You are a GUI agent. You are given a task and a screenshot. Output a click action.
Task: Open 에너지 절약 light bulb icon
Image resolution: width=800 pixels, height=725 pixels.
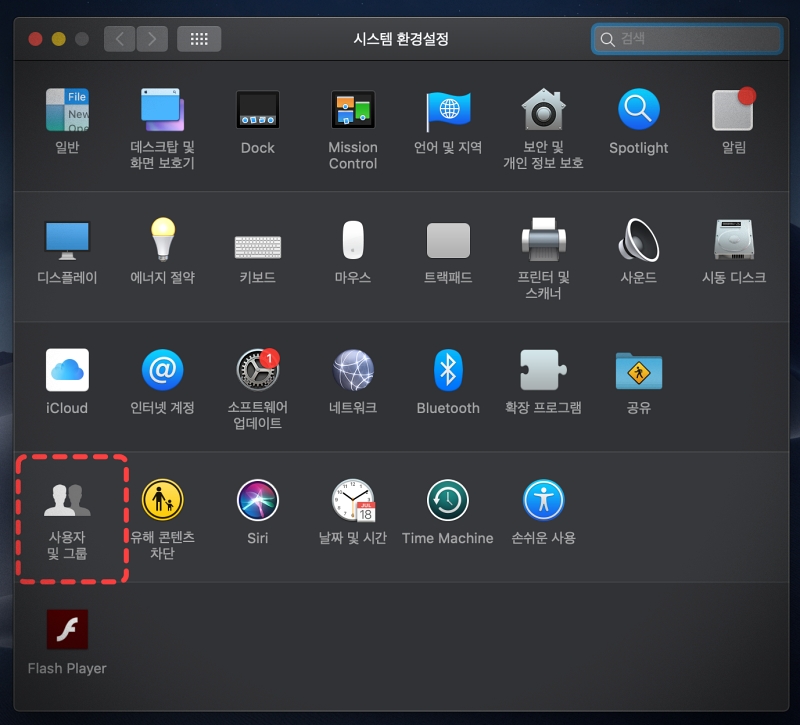(162, 239)
